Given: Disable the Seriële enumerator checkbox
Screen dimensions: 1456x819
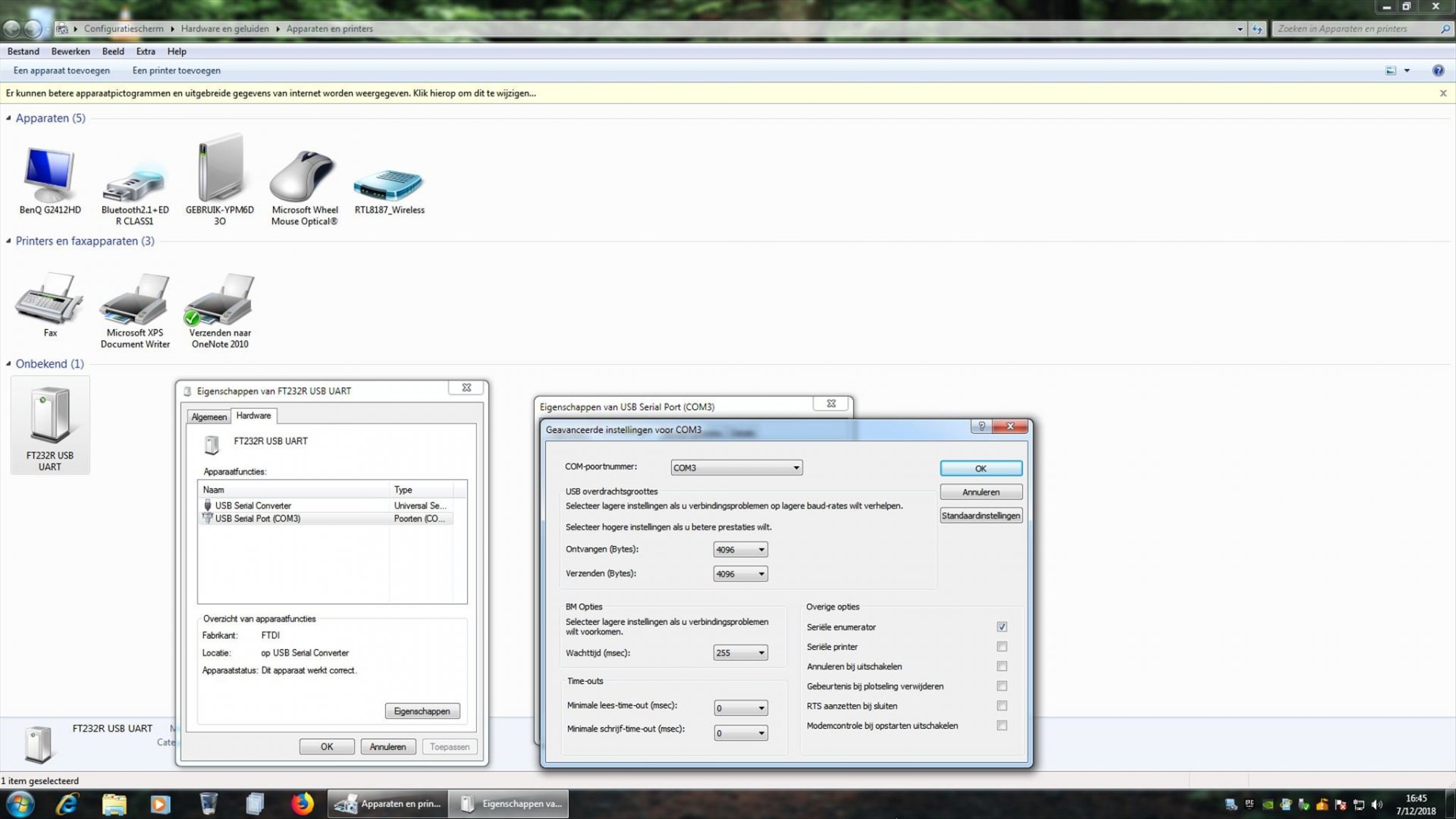Looking at the screenshot, I should (x=1002, y=626).
